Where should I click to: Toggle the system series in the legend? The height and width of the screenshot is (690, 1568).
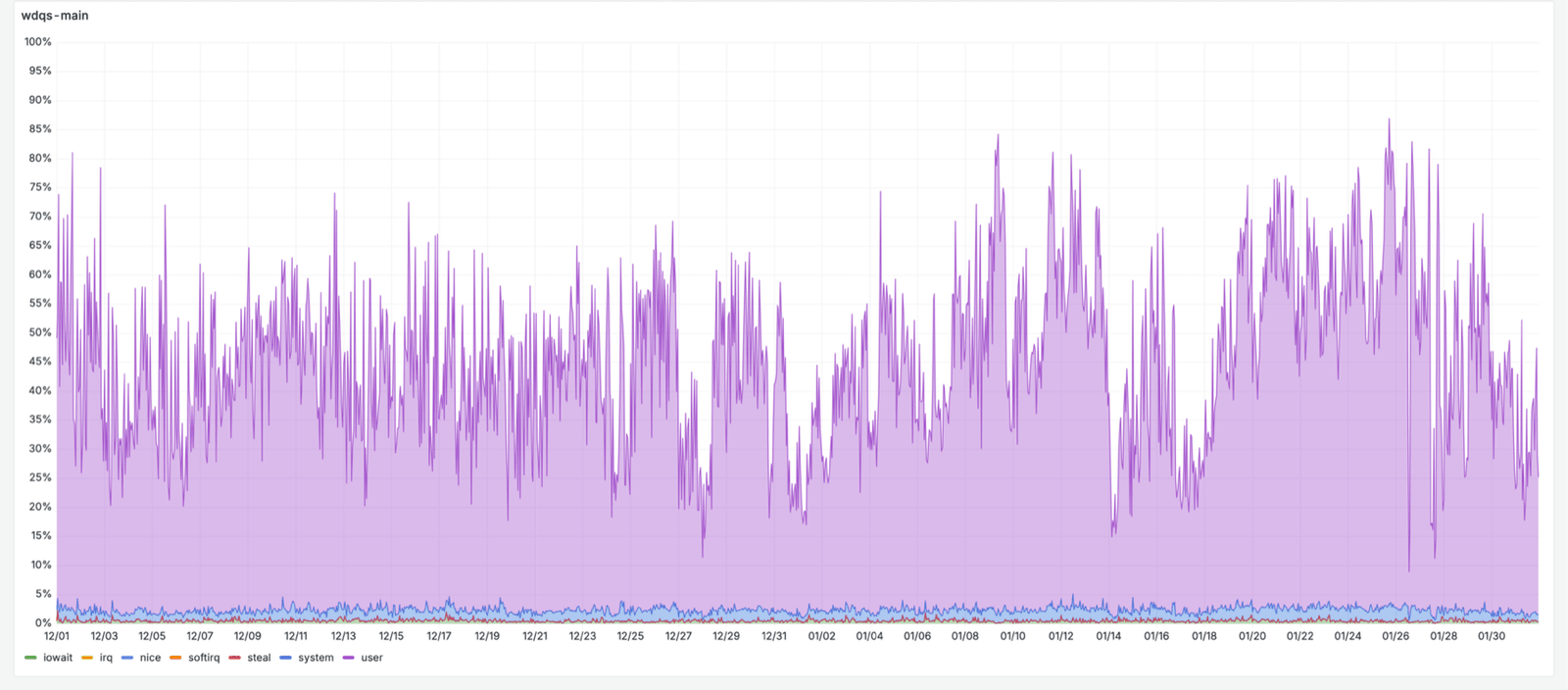tap(316, 658)
